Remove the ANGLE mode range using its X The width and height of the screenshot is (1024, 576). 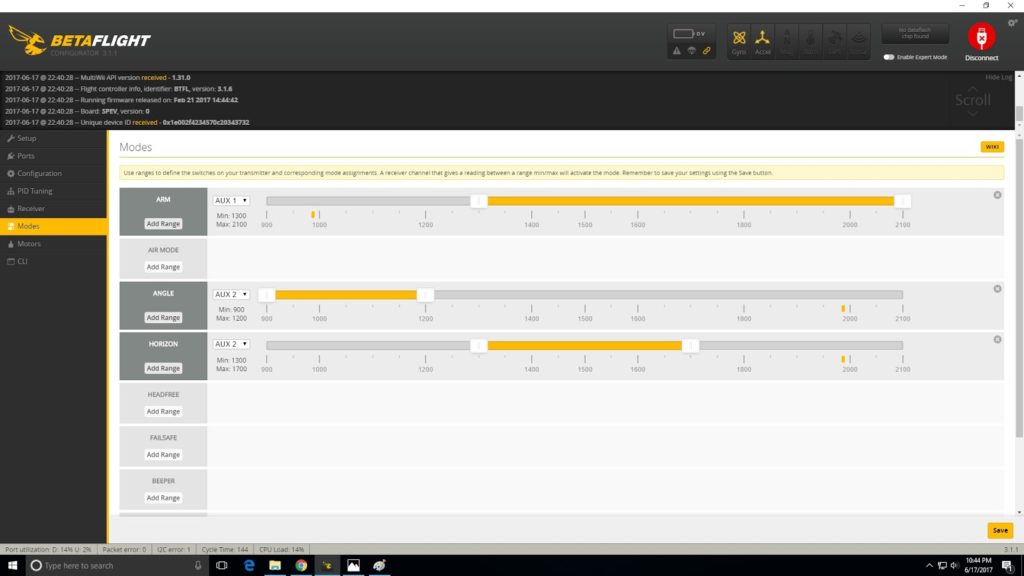pyautogui.click(x=996, y=288)
